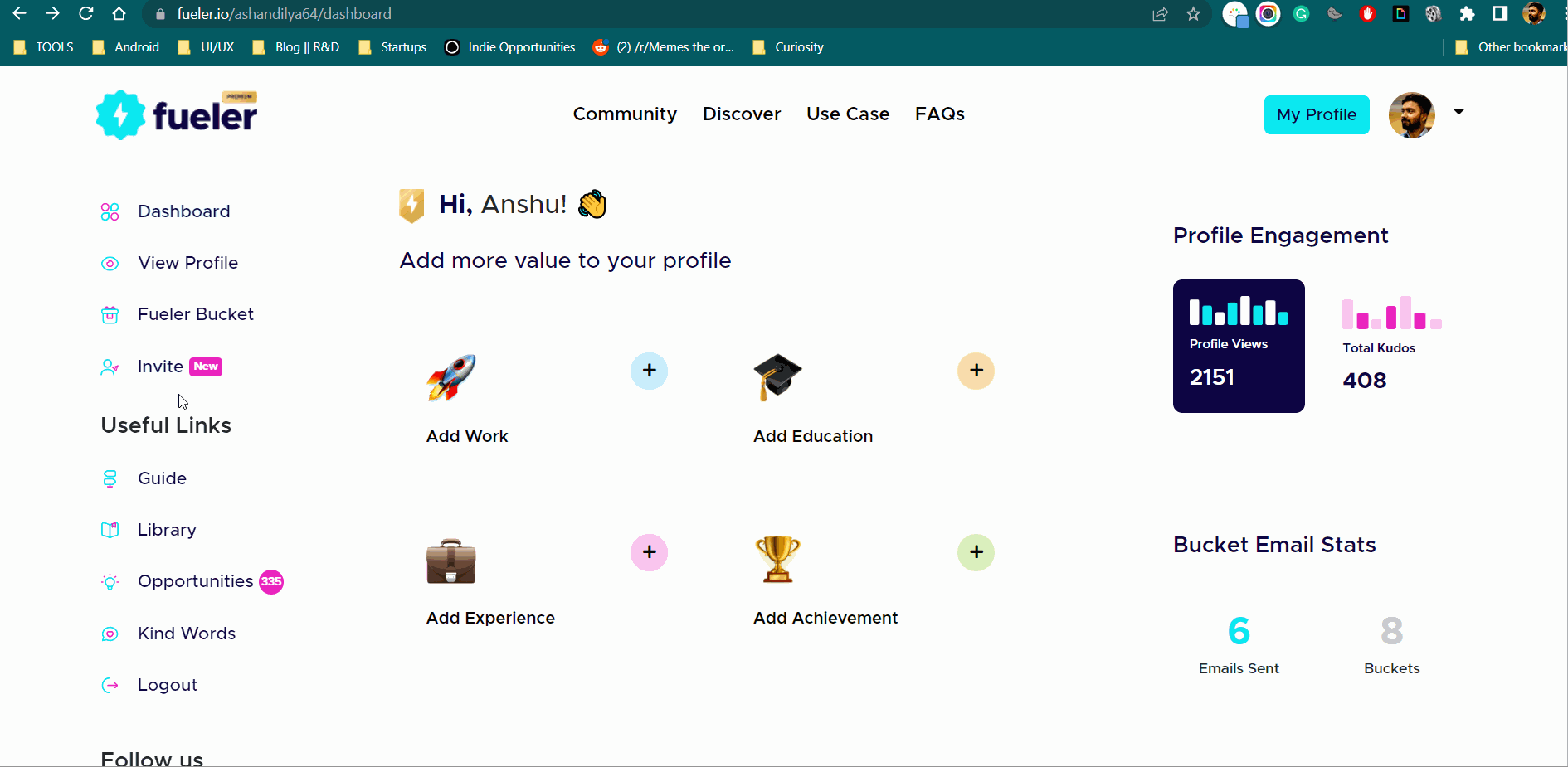This screenshot has height=767, width=1568.
Task: Select the View Profile sidebar icon
Action: click(x=110, y=263)
